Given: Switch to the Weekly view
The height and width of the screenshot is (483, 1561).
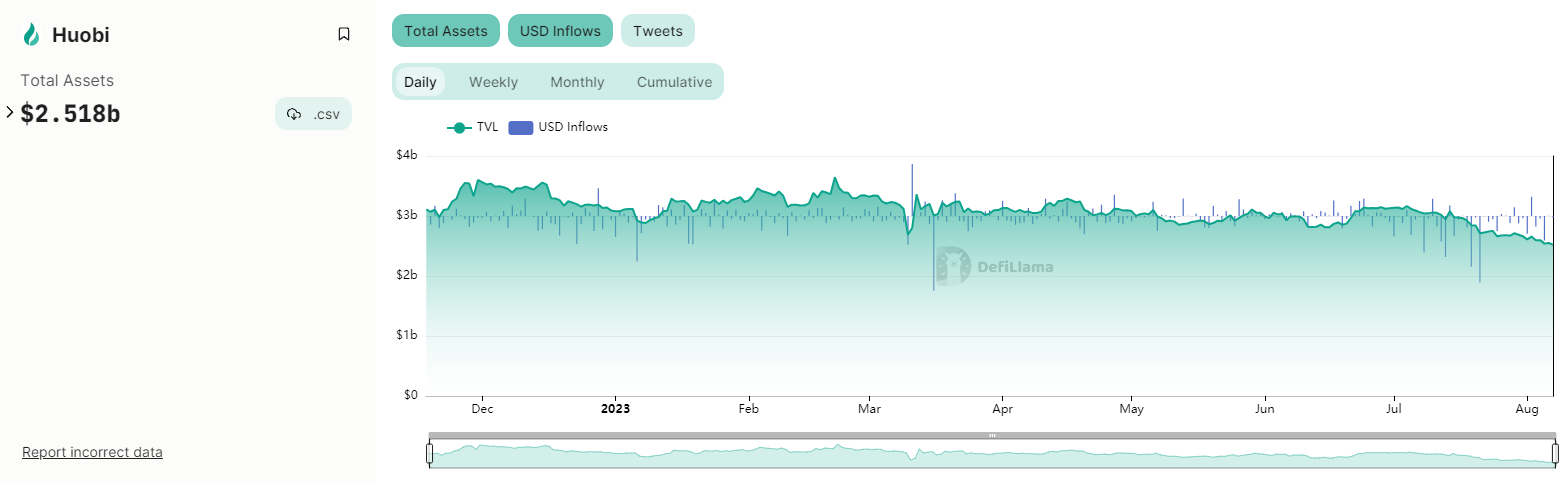Looking at the screenshot, I should pyautogui.click(x=493, y=82).
